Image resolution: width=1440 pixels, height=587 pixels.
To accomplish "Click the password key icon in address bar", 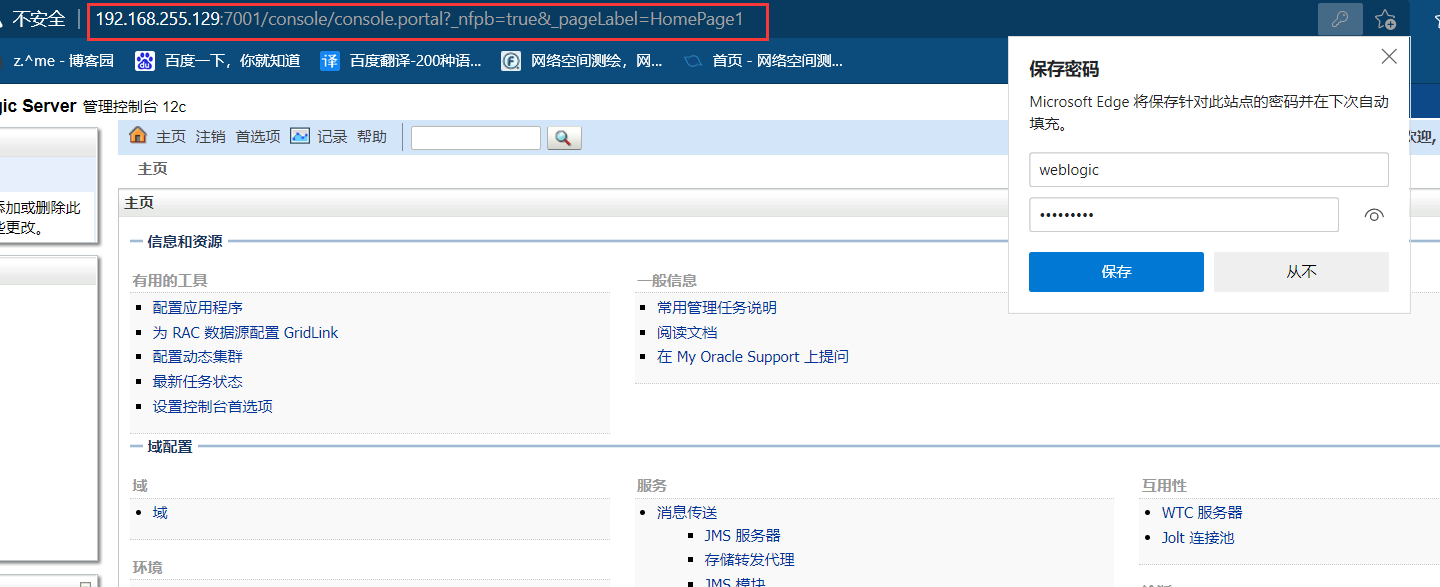I will (x=1341, y=18).
